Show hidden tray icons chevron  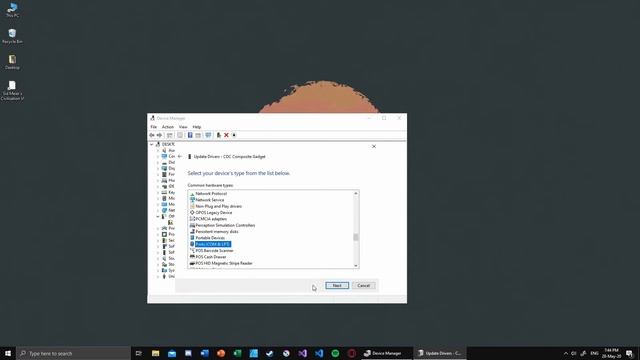[566, 353]
